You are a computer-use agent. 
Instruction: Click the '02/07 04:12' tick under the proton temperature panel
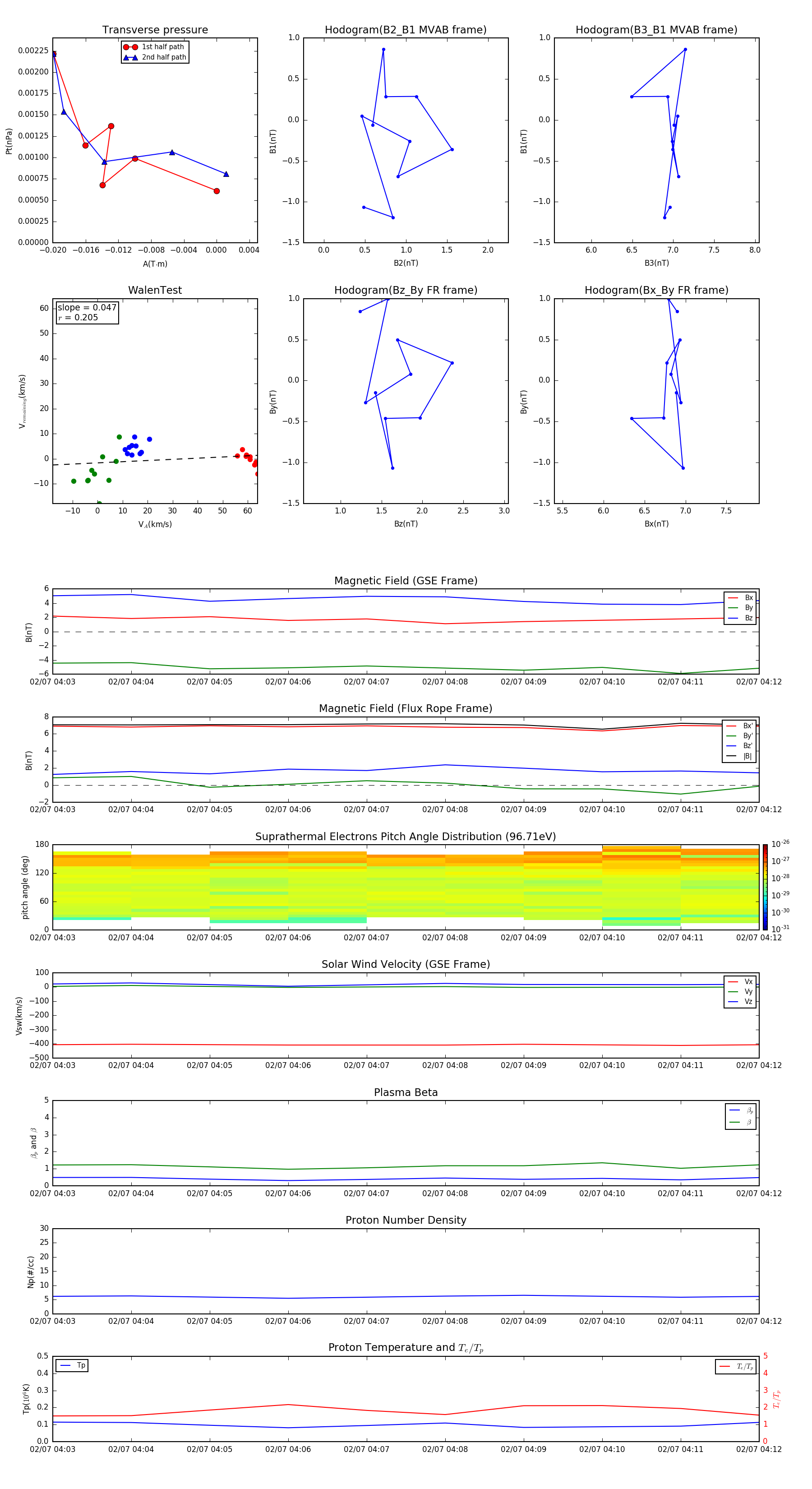coord(759,1449)
